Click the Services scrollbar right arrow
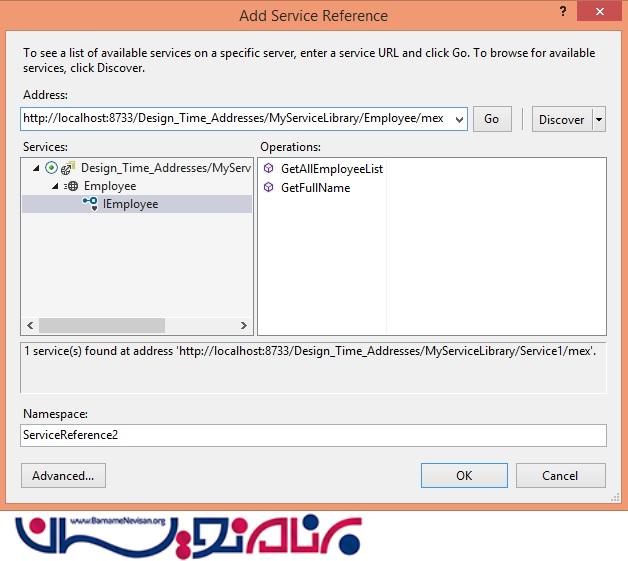Image resolution: width=628 pixels, height=561 pixels. [x=243, y=326]
